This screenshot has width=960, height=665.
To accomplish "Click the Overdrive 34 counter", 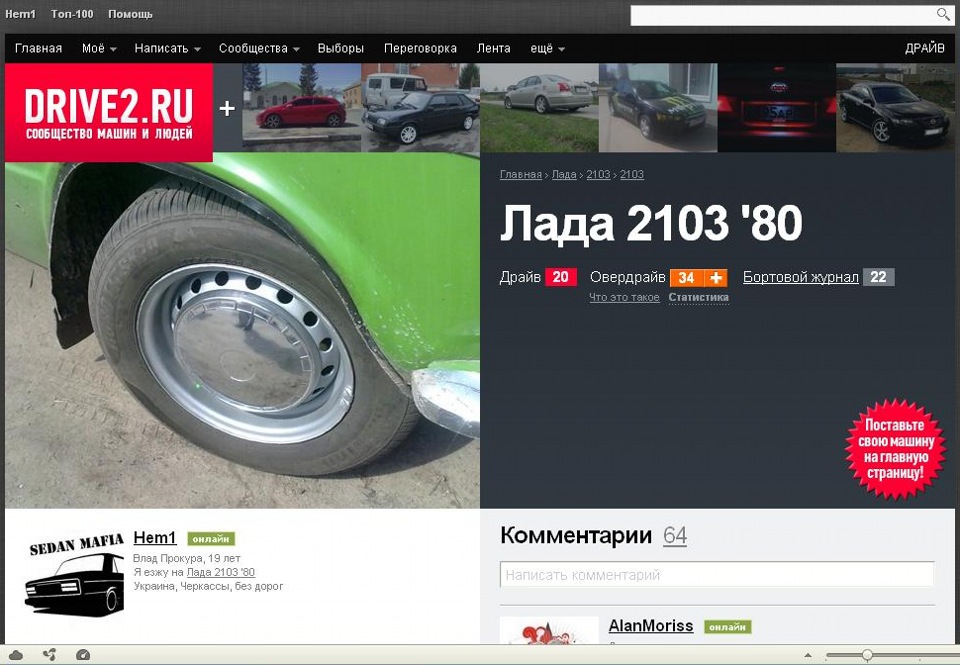I will point(686,277).
